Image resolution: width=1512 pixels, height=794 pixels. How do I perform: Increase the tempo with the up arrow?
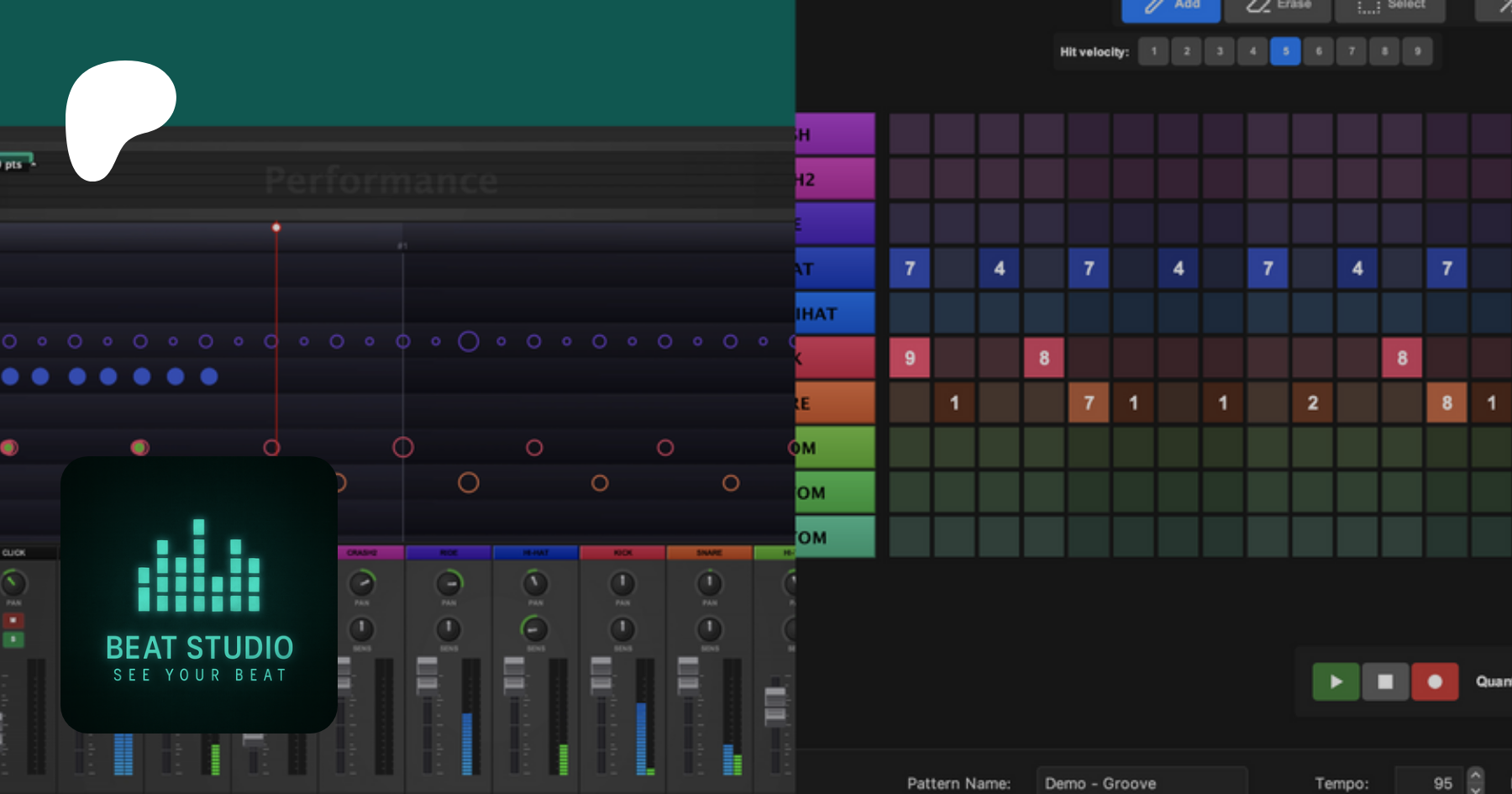pyautogui.click(x=1475, y=775)
